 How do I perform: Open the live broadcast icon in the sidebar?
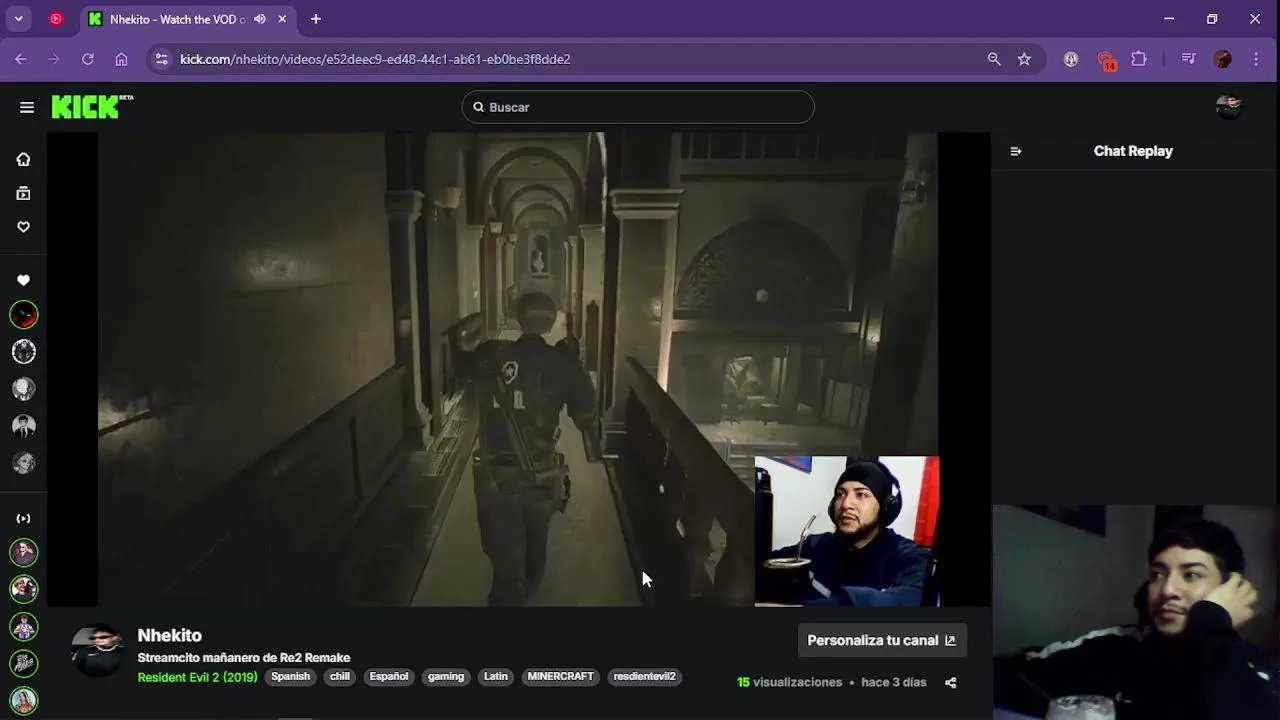23,518
